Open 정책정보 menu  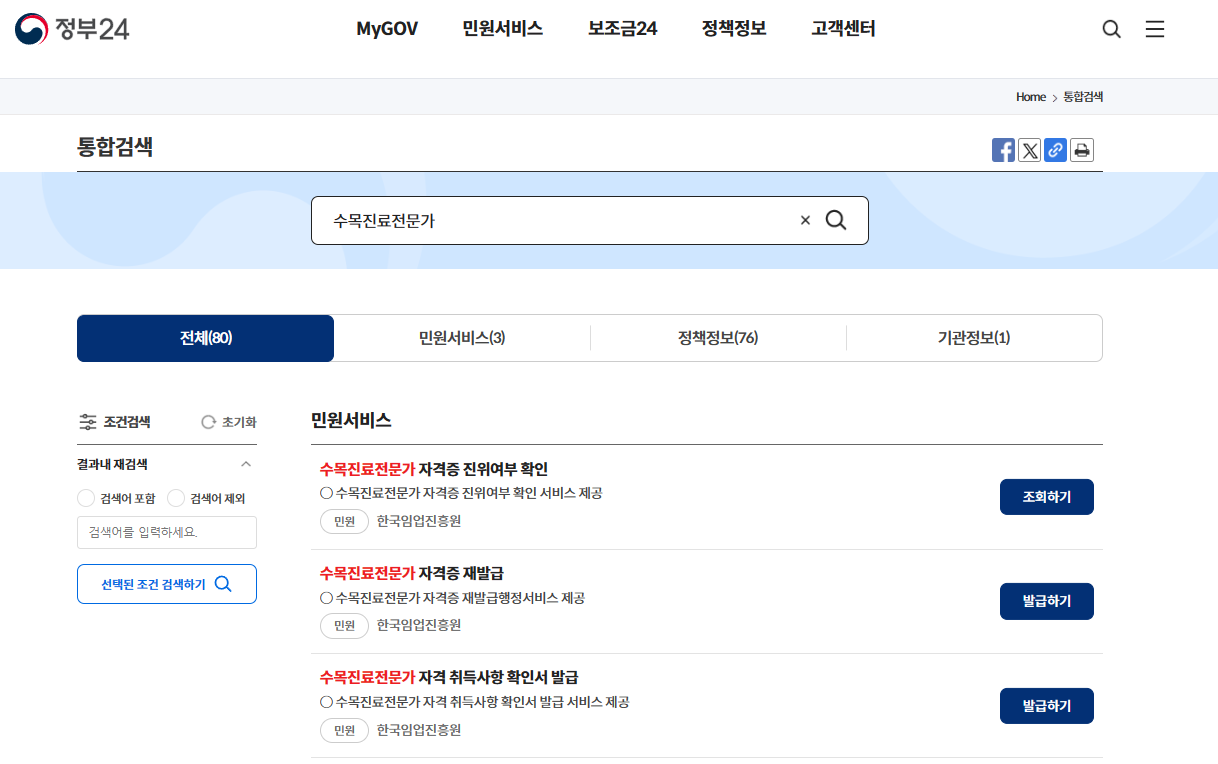click(734, 29)
